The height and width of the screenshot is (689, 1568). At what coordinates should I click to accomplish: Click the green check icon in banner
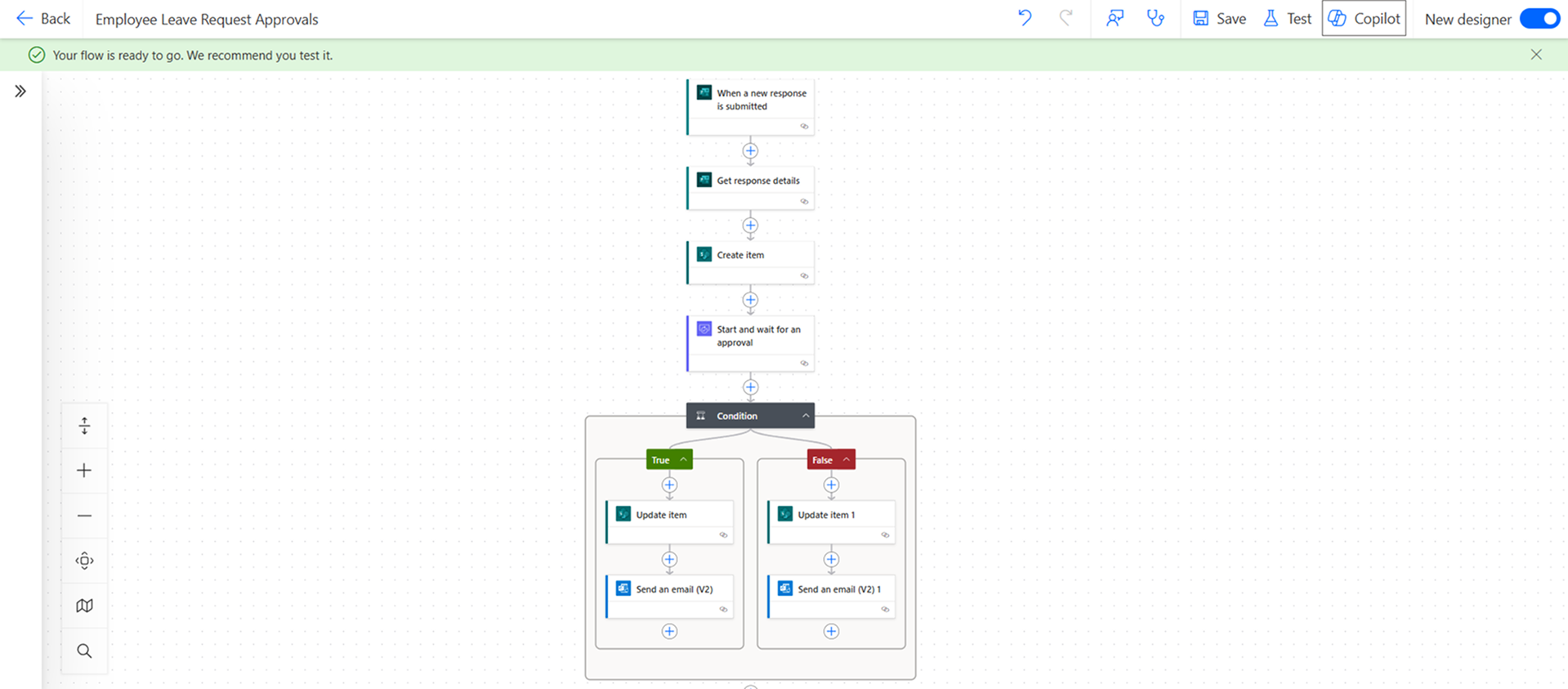[x=37, y=55]
